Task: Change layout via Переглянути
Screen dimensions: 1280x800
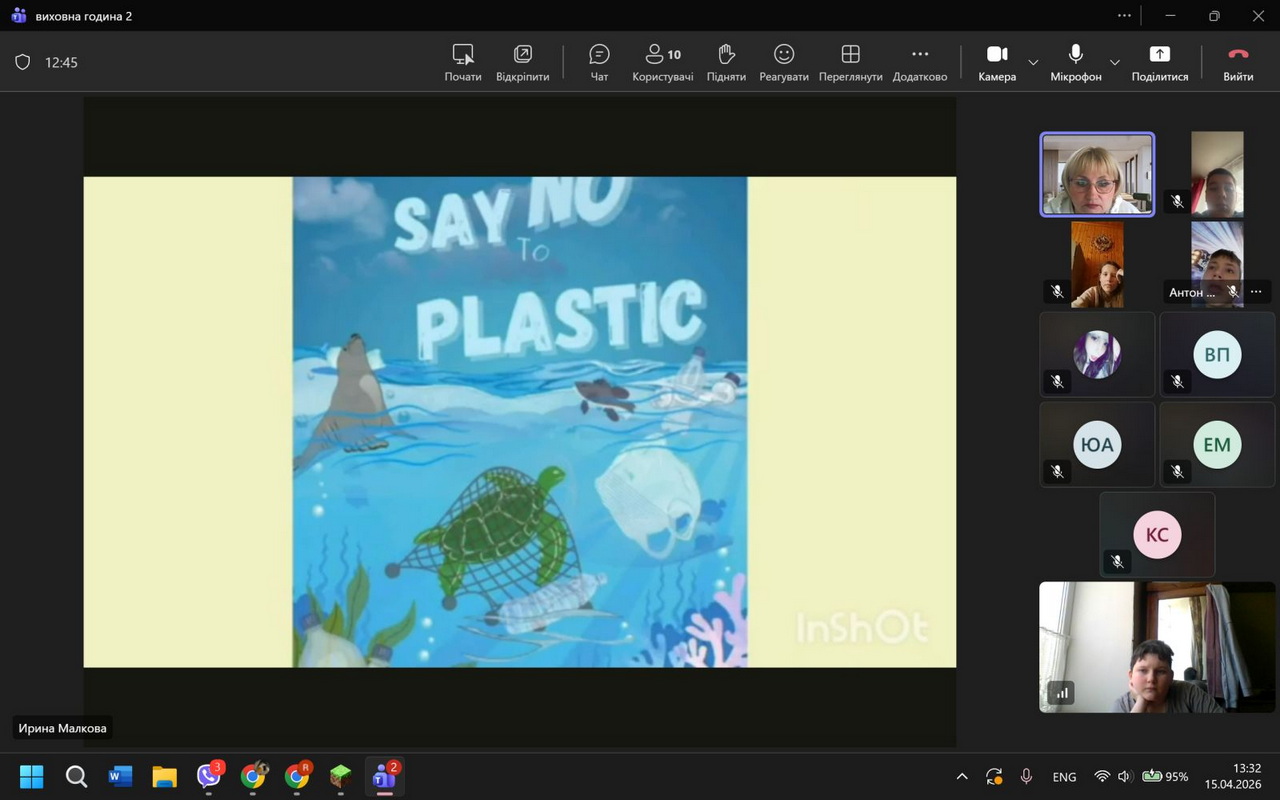Action: (x=850, y=62)
